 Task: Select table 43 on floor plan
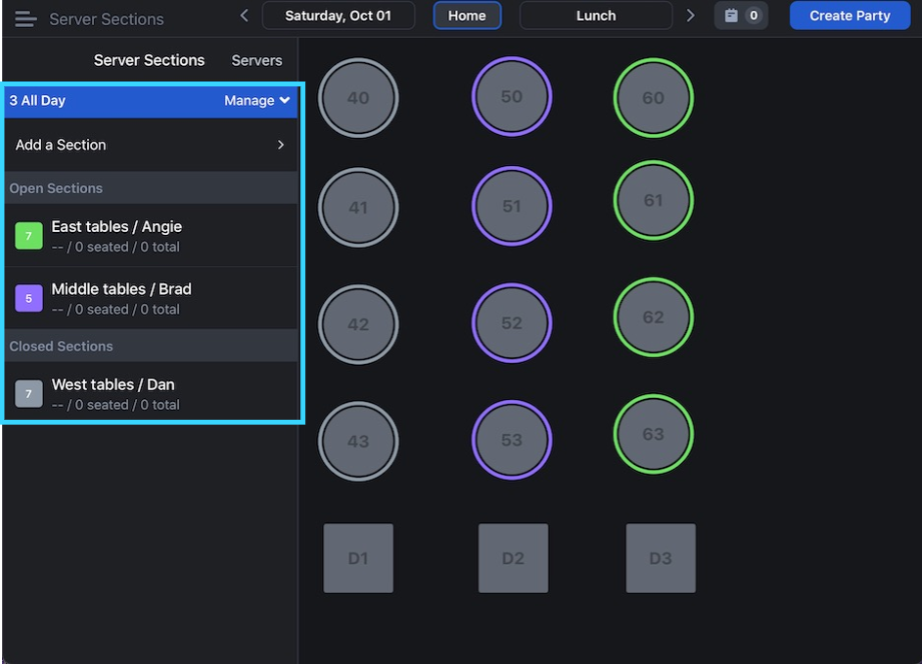point(358,441)
